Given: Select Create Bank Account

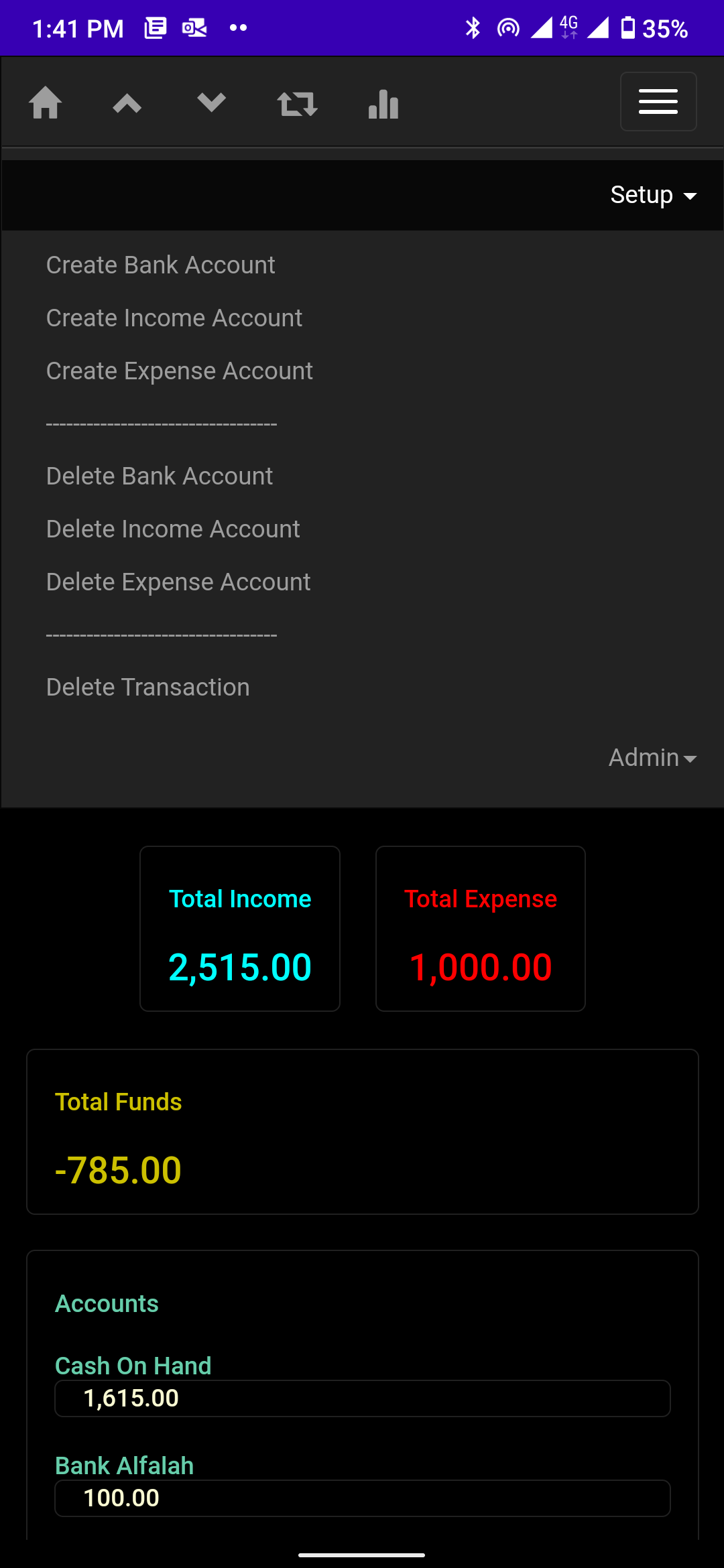Looking at the screenshot, I should tap(160, 265).
